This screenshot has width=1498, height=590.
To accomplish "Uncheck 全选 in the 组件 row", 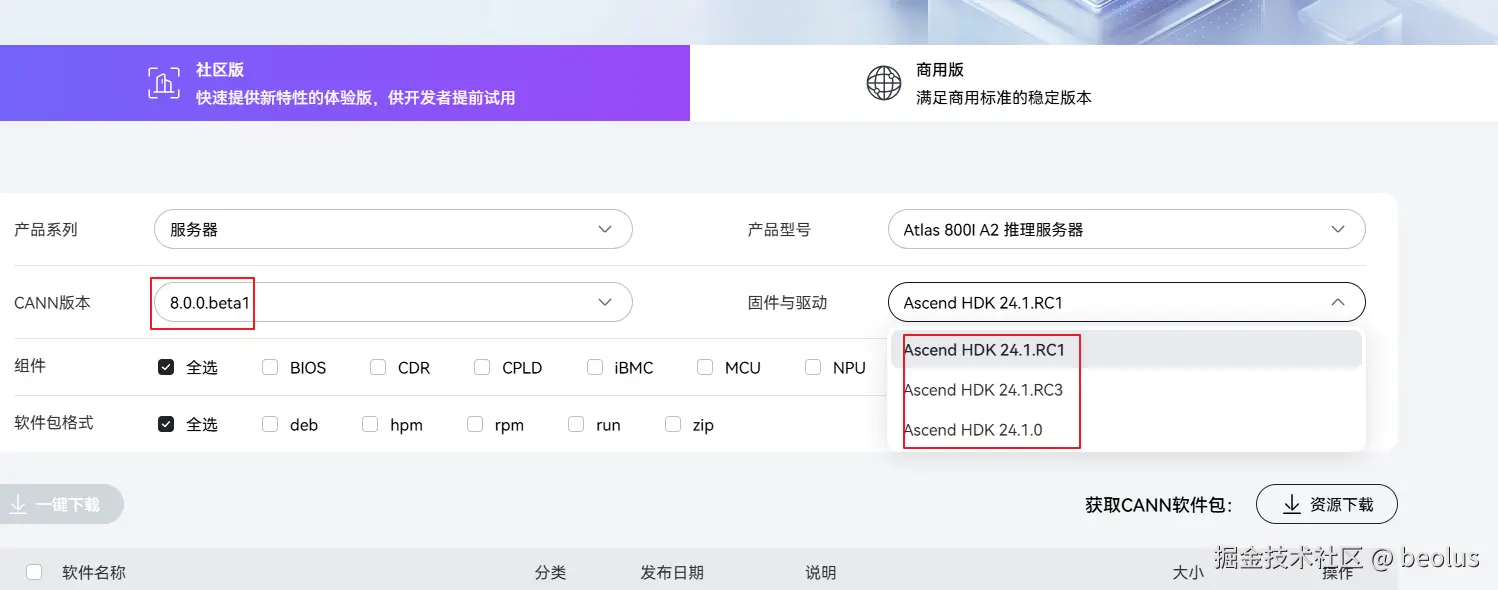I will click(x=166, y=368).
